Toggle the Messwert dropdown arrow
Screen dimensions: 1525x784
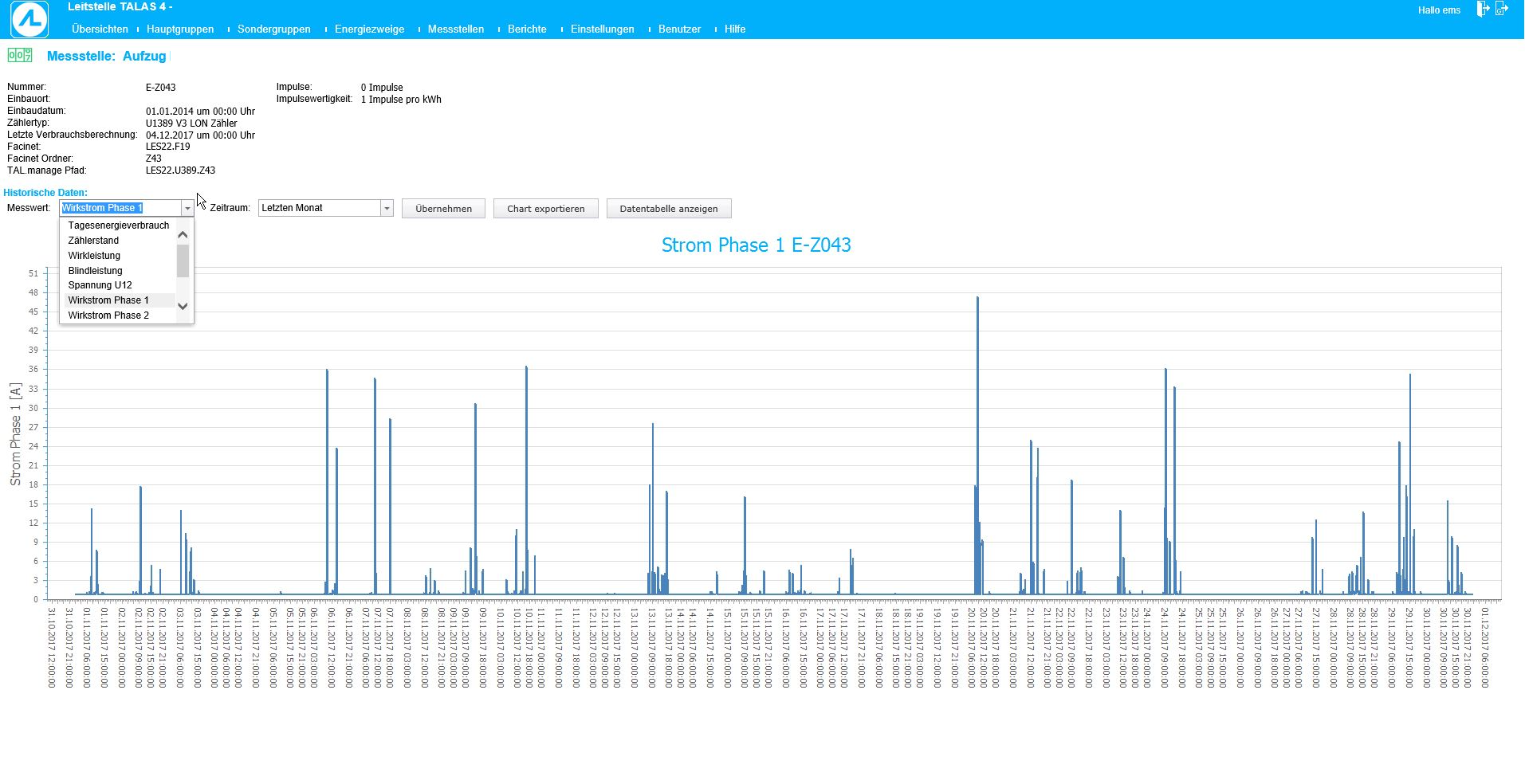pos(187,208)
